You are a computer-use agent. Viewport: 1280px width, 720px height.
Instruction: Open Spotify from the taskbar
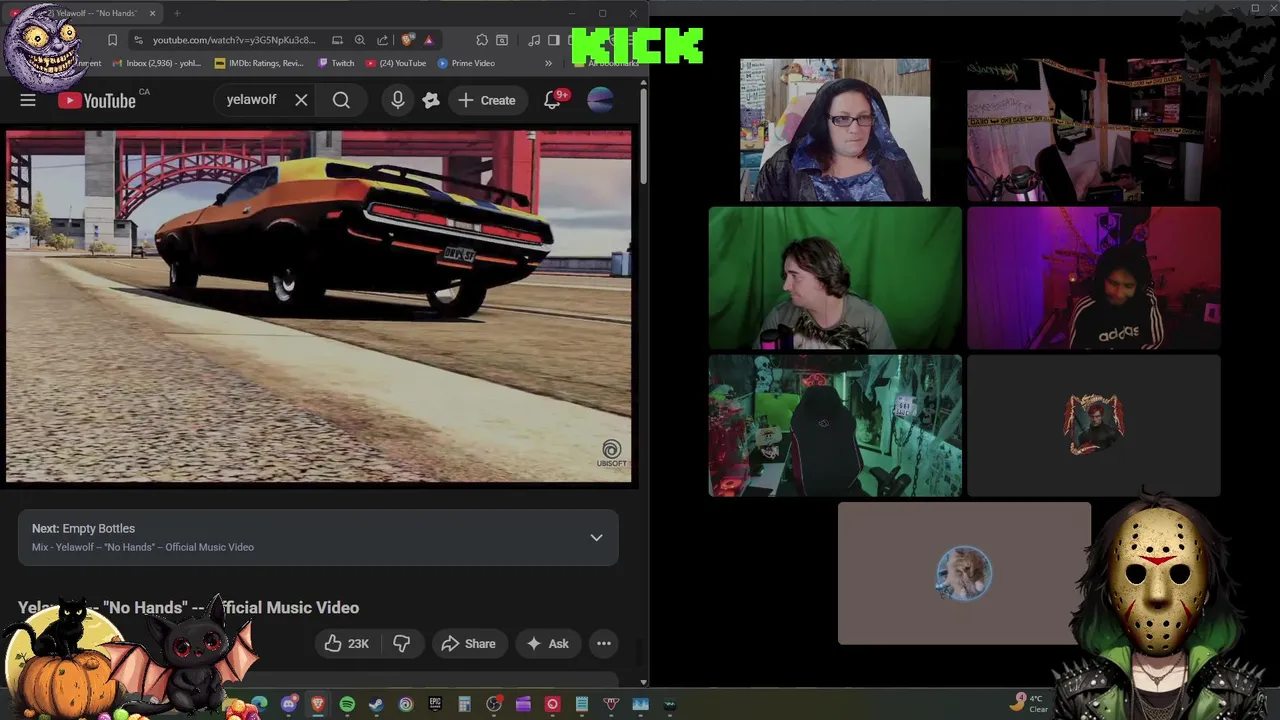[347, 704]
